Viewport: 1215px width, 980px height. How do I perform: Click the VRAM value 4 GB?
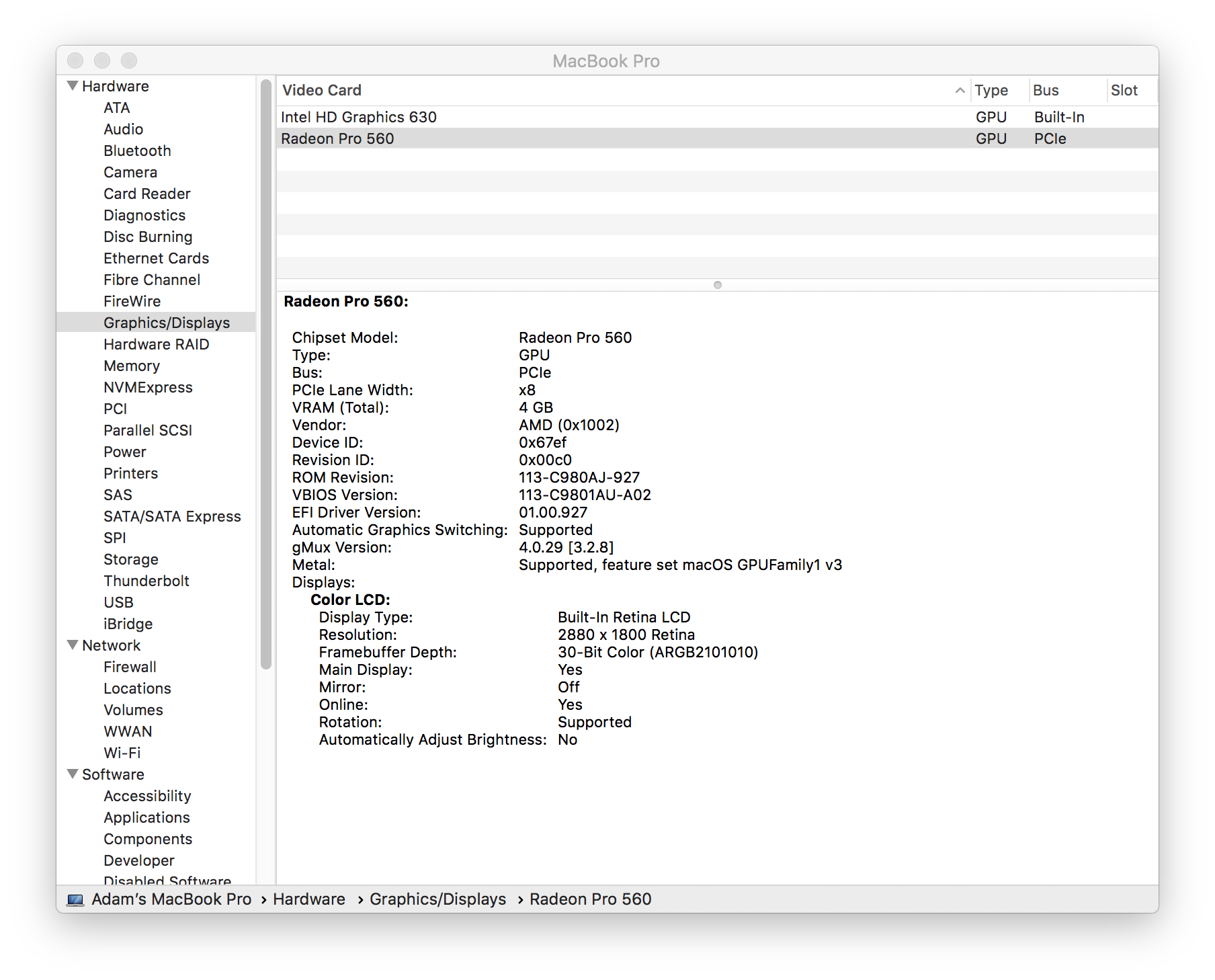tap(536, 407)
